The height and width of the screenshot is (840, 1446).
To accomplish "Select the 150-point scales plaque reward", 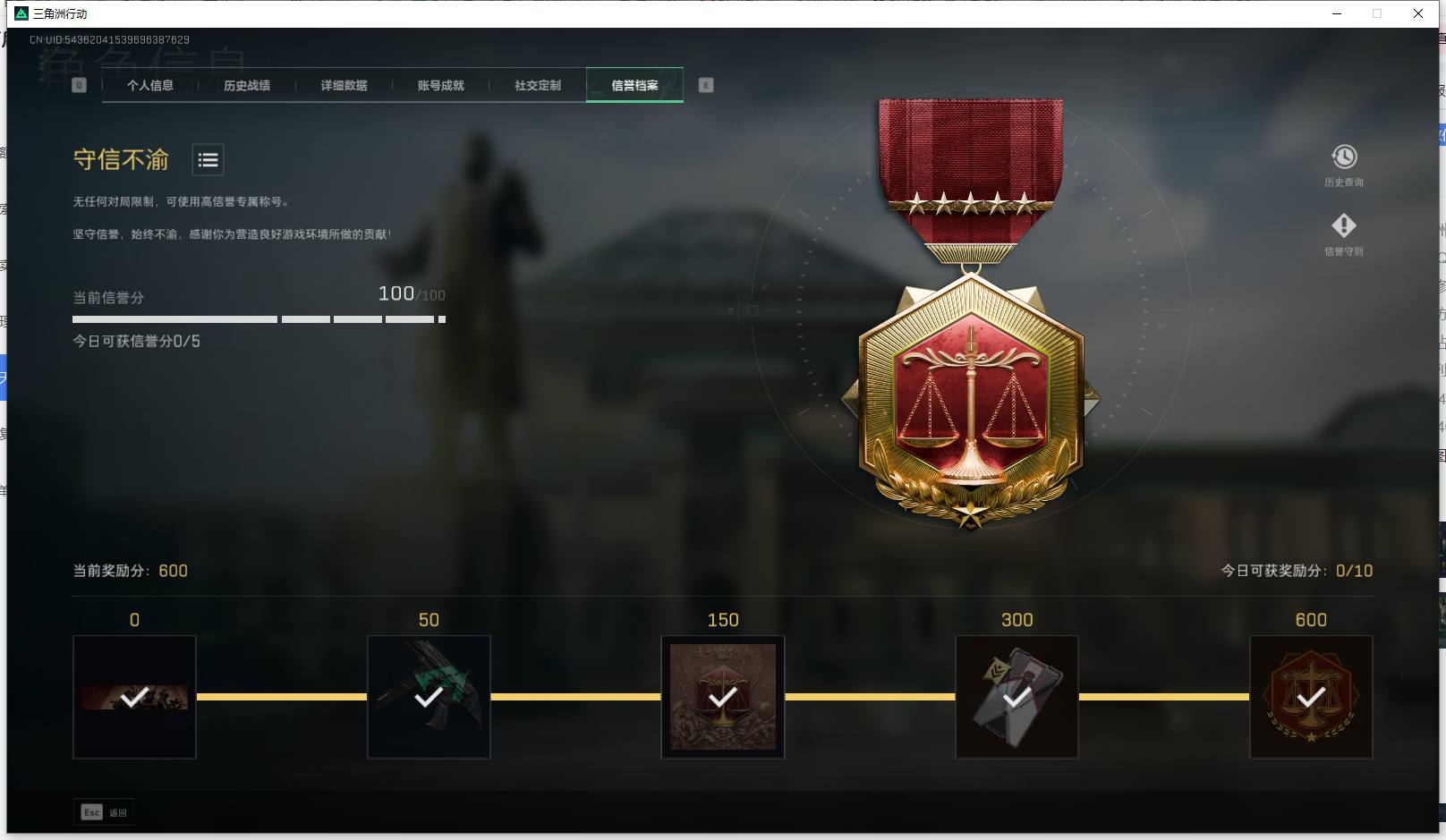I will (x=723, y=697).
